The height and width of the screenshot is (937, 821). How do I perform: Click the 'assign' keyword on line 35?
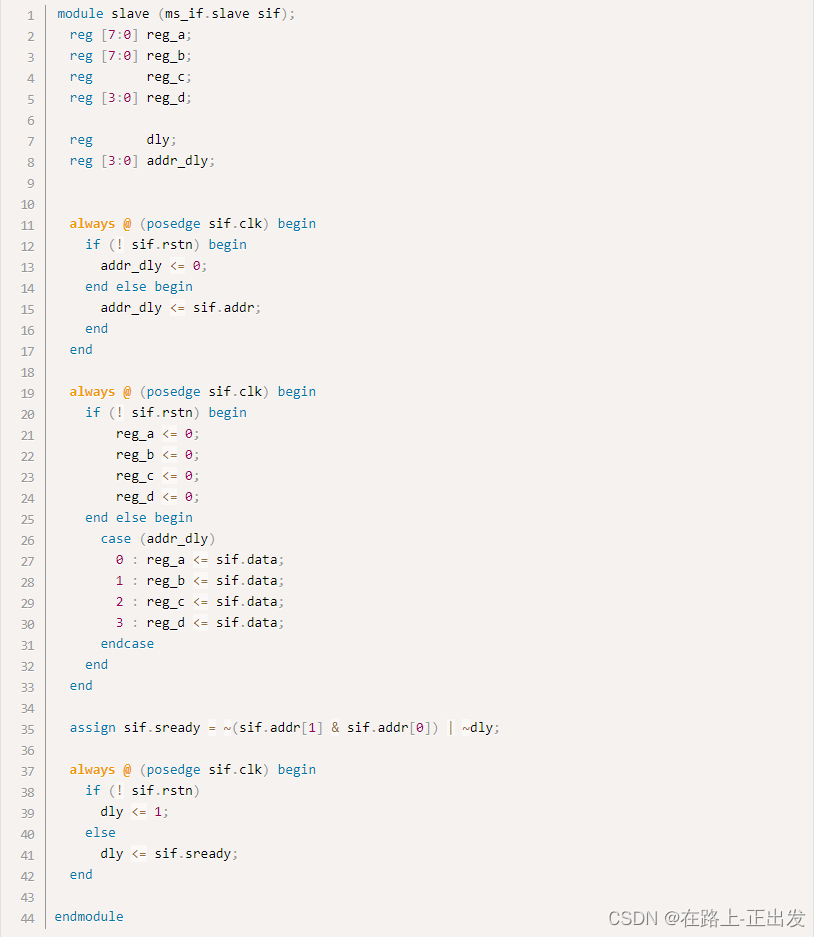(x=93, y=728)
